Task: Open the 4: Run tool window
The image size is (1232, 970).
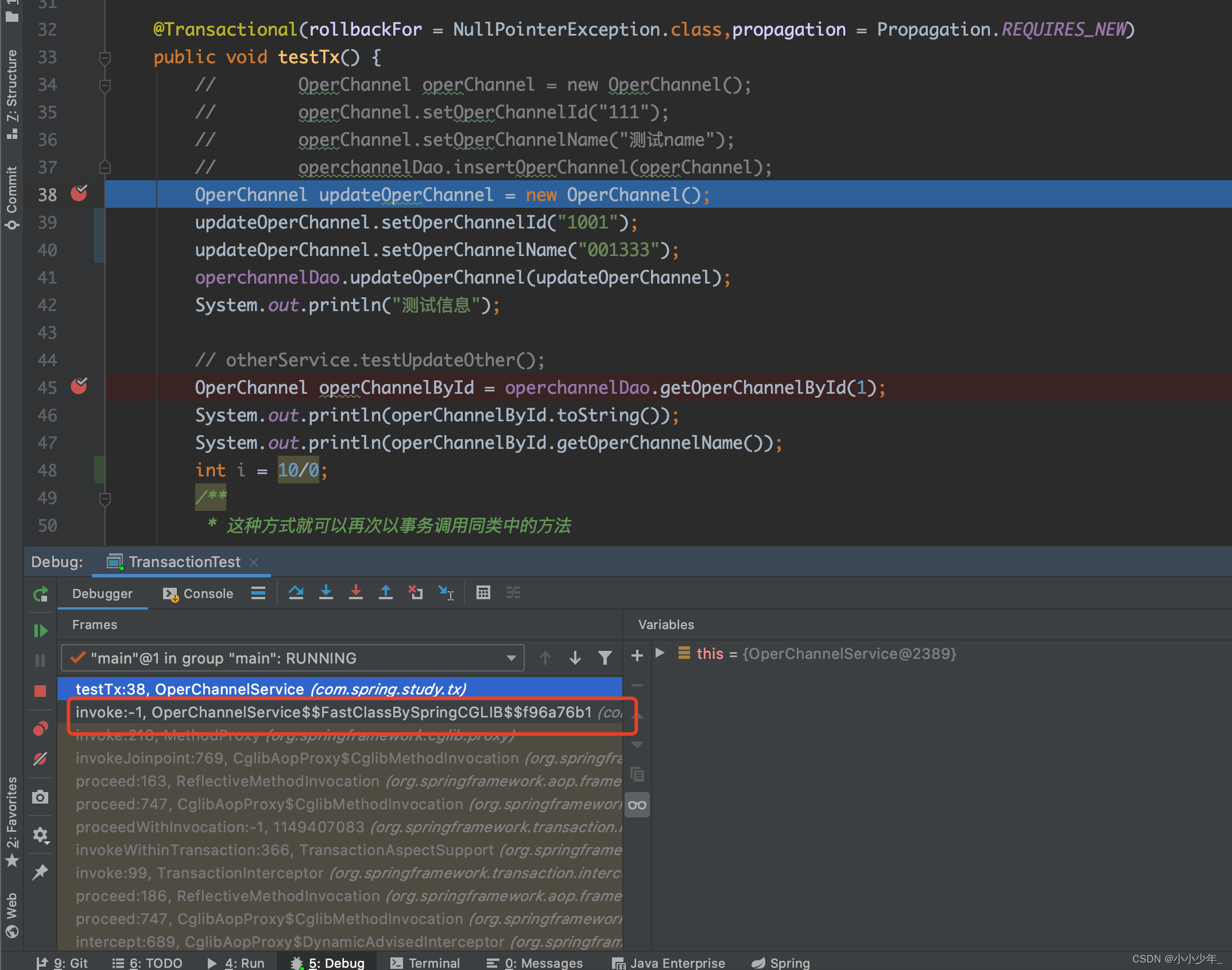Action: [235, 963]
